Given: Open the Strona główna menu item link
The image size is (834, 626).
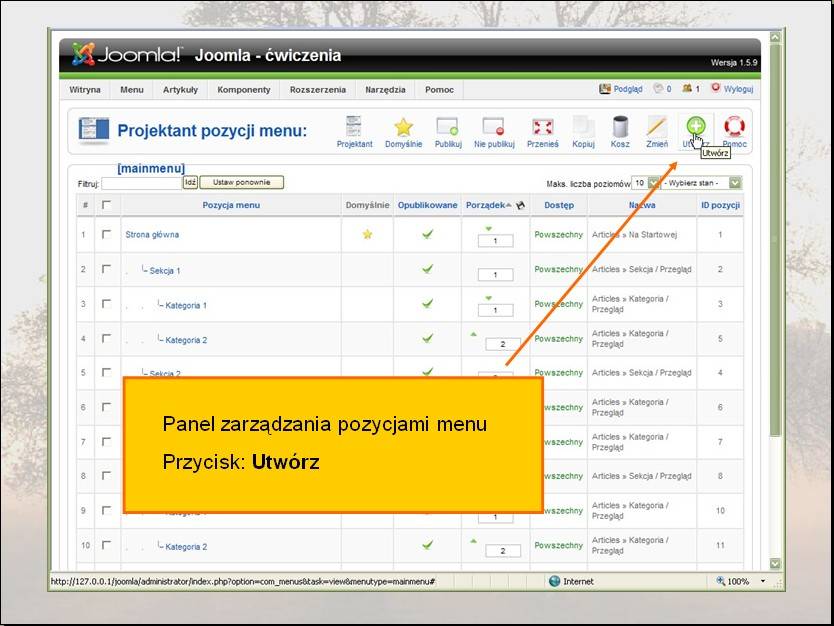Looking at the screenshot, I should [x=152, y=235].
